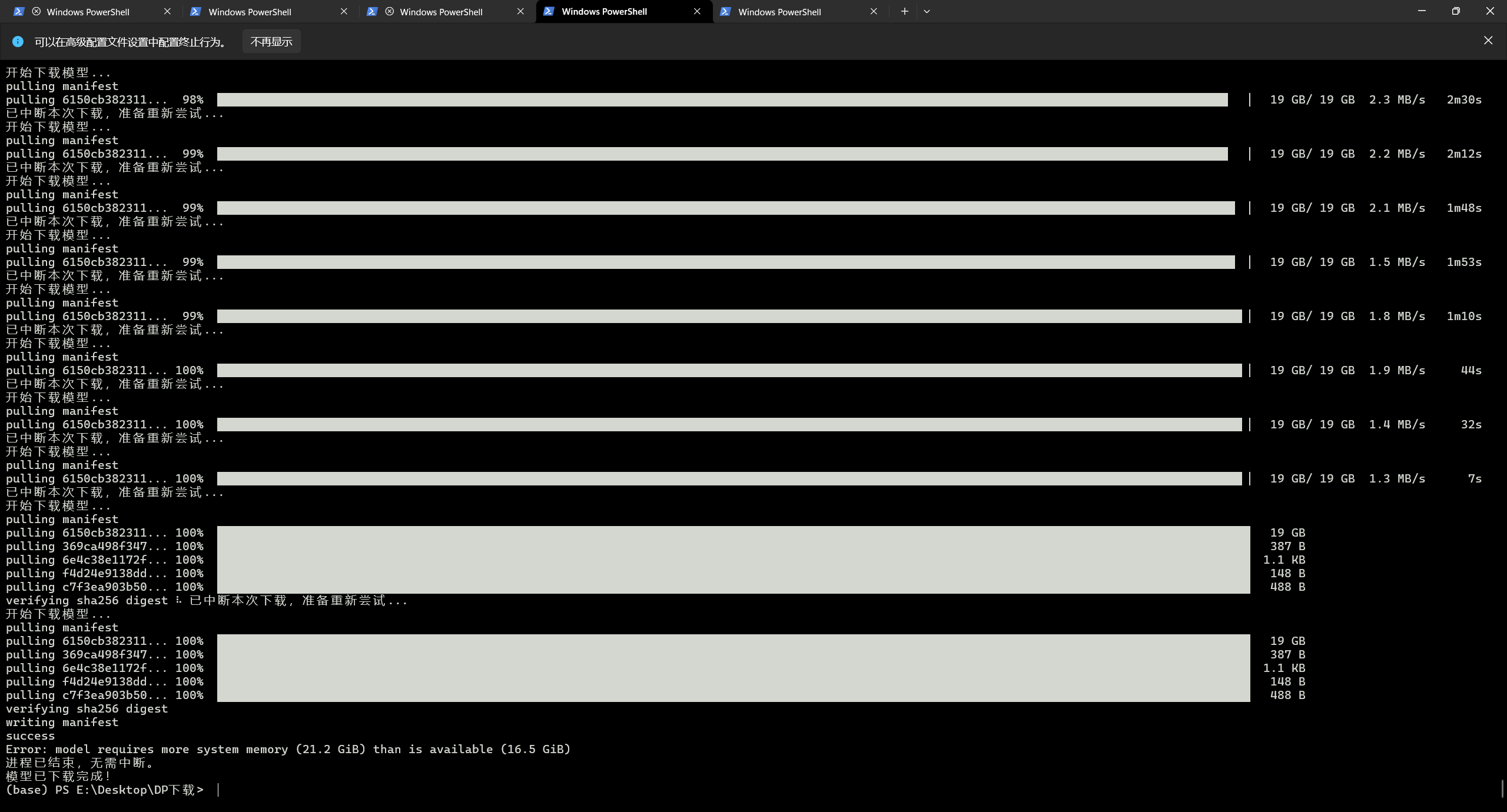
Task: Click stopped-process status icon on third tab
Action: click(390, 11)
